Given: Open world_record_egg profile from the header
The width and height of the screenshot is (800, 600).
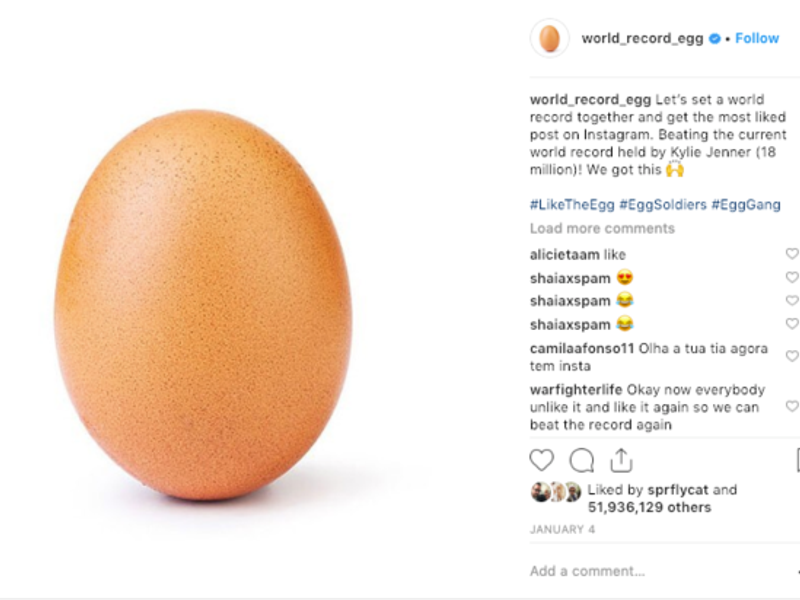Looking at the screenshot, I should 643,39.
